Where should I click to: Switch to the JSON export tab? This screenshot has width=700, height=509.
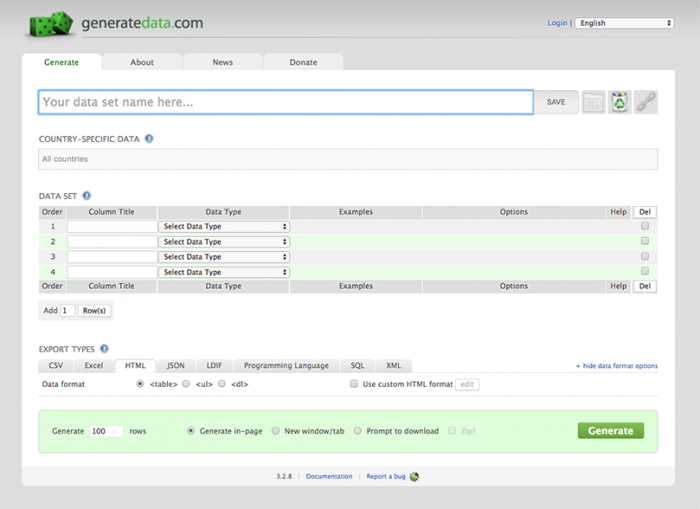point(175,366)
